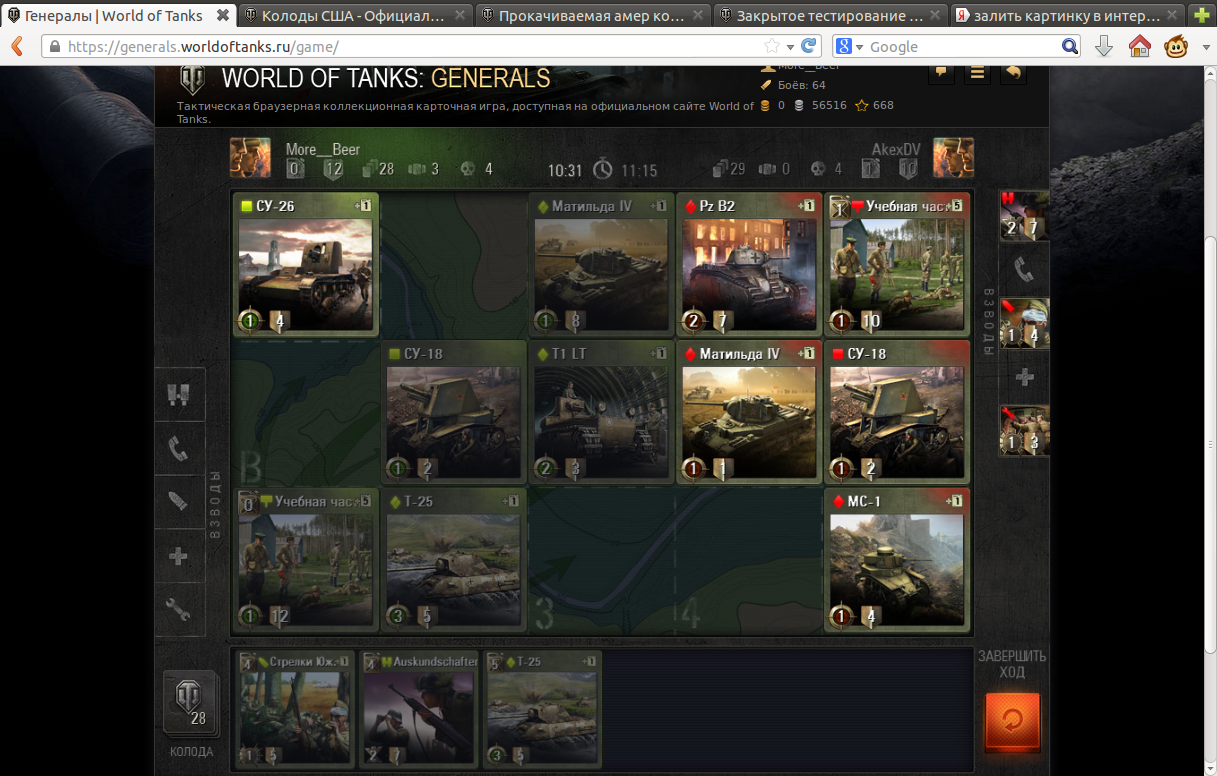Open the game hamburger menu icon
Screen dimensions: 1217x776
point(977,73)
